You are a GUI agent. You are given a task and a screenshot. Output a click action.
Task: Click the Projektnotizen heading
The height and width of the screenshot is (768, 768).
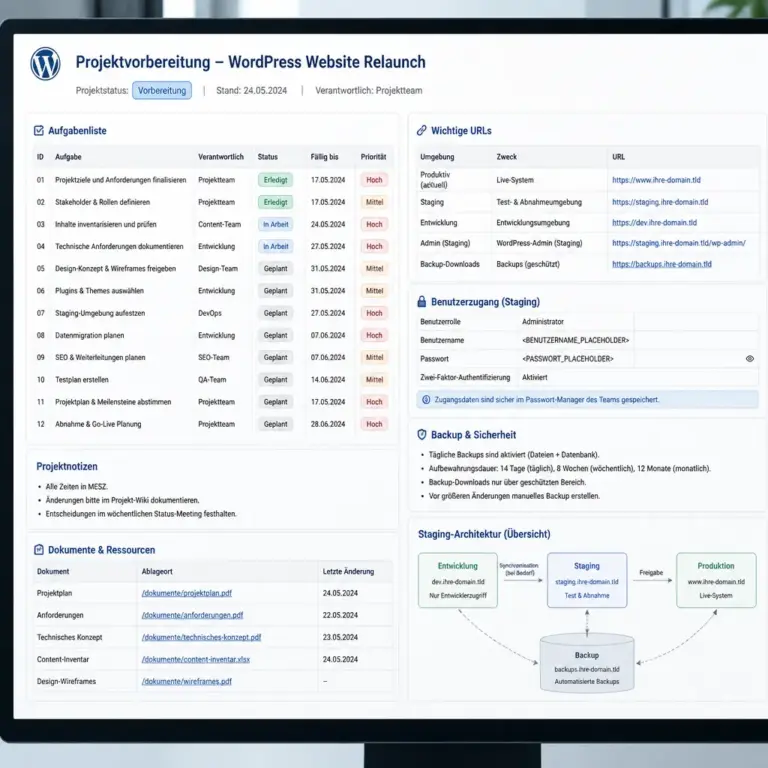click(x=67, y=466)
